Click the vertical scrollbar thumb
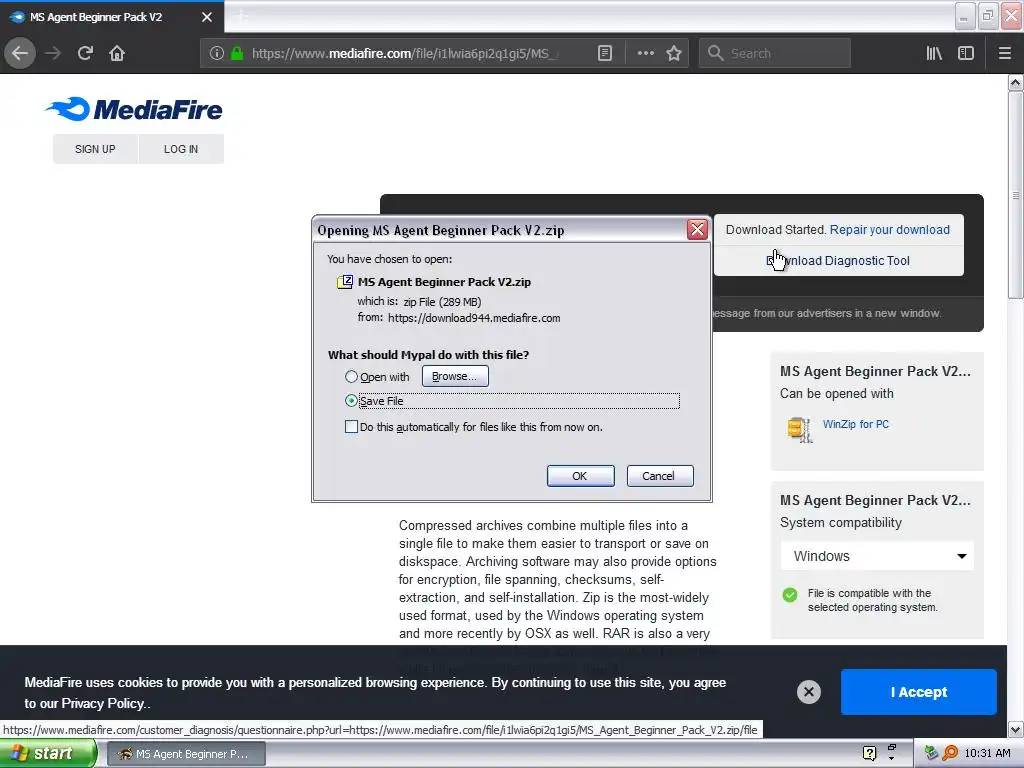 coord(1016,195)
